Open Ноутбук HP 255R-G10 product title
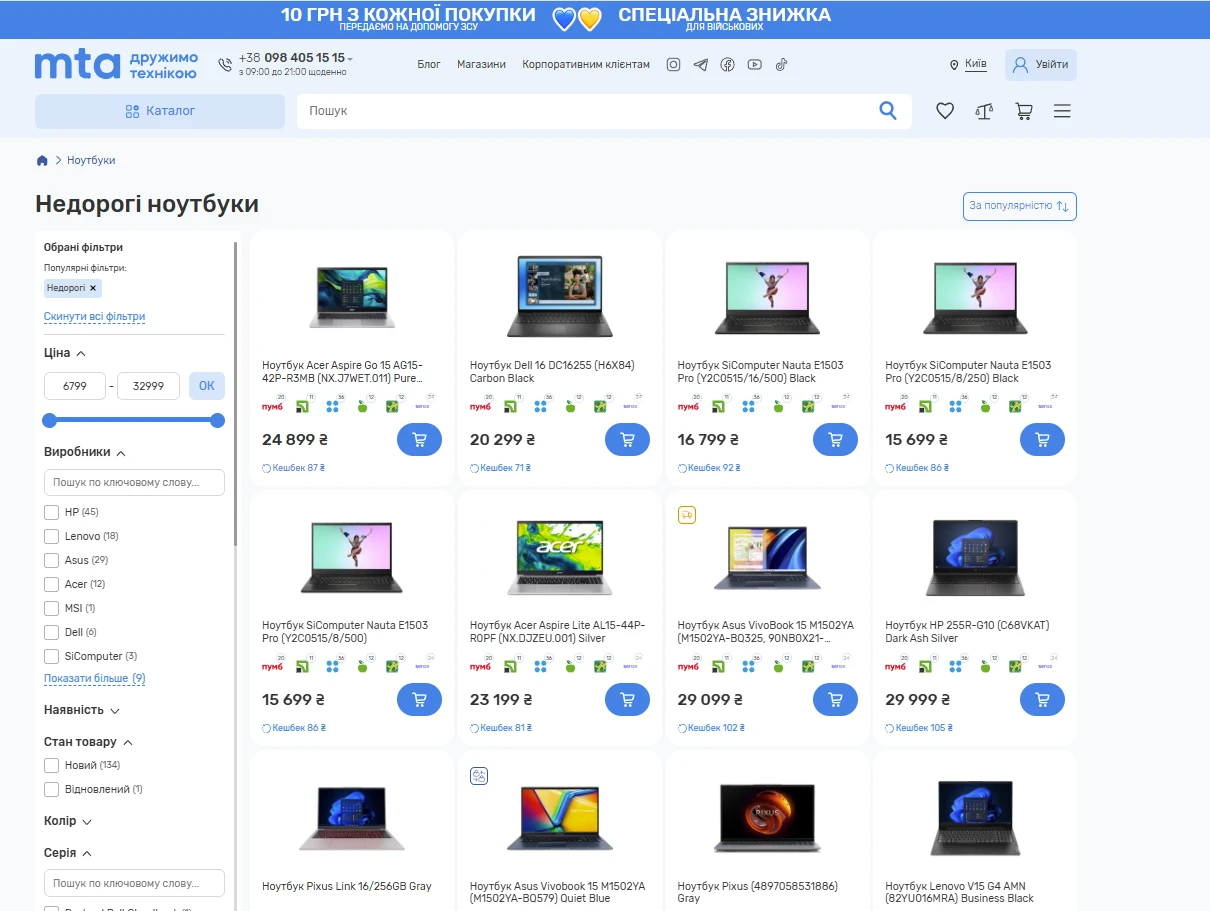 click(967, 632)
